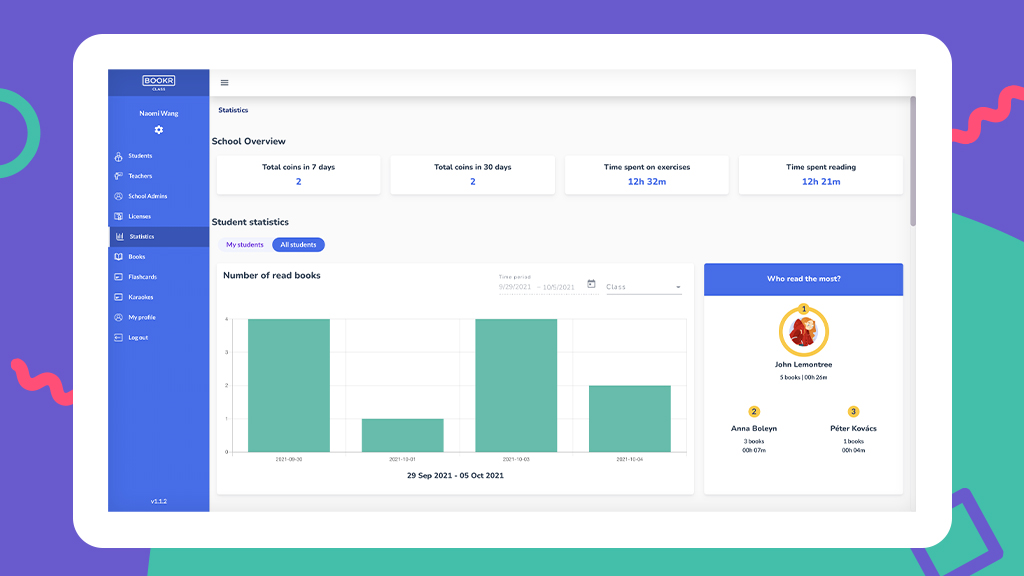Click the Flashcards sidebar icon

(x=118, y=278)
